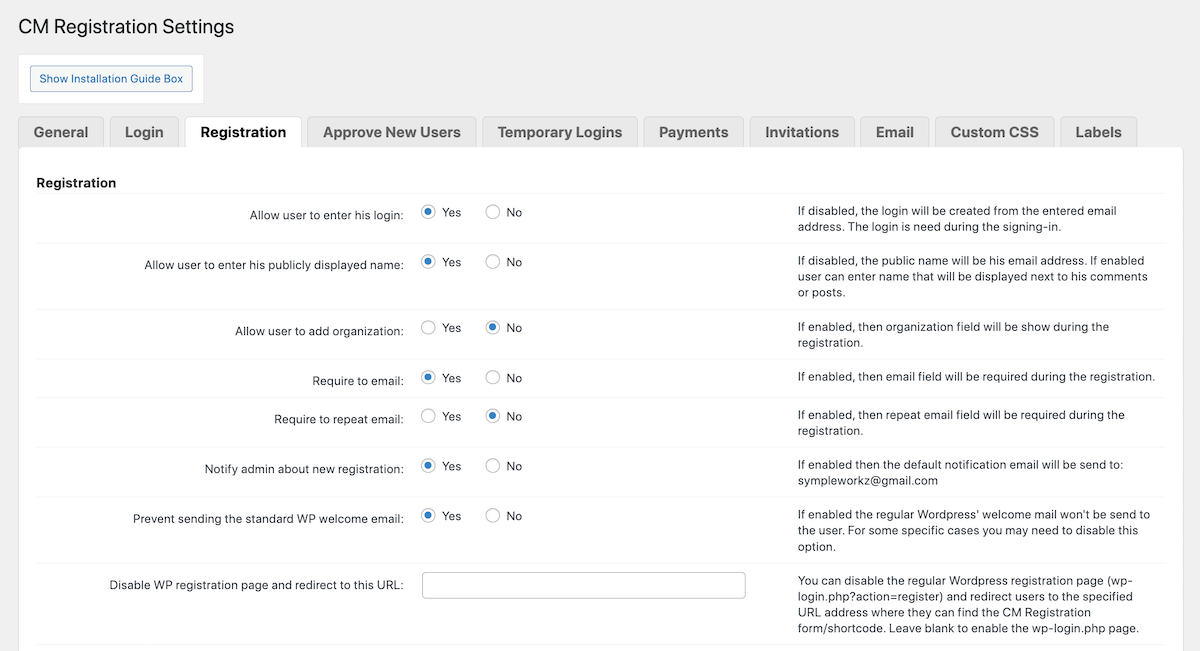This screenshot has height=651, width=1200.
Task: Set Require to email to Yes
Action: click(428, 378)
